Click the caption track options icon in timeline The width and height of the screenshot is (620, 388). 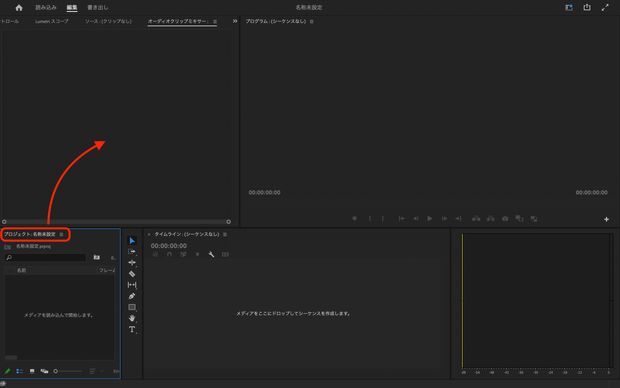tap(225, 254)
